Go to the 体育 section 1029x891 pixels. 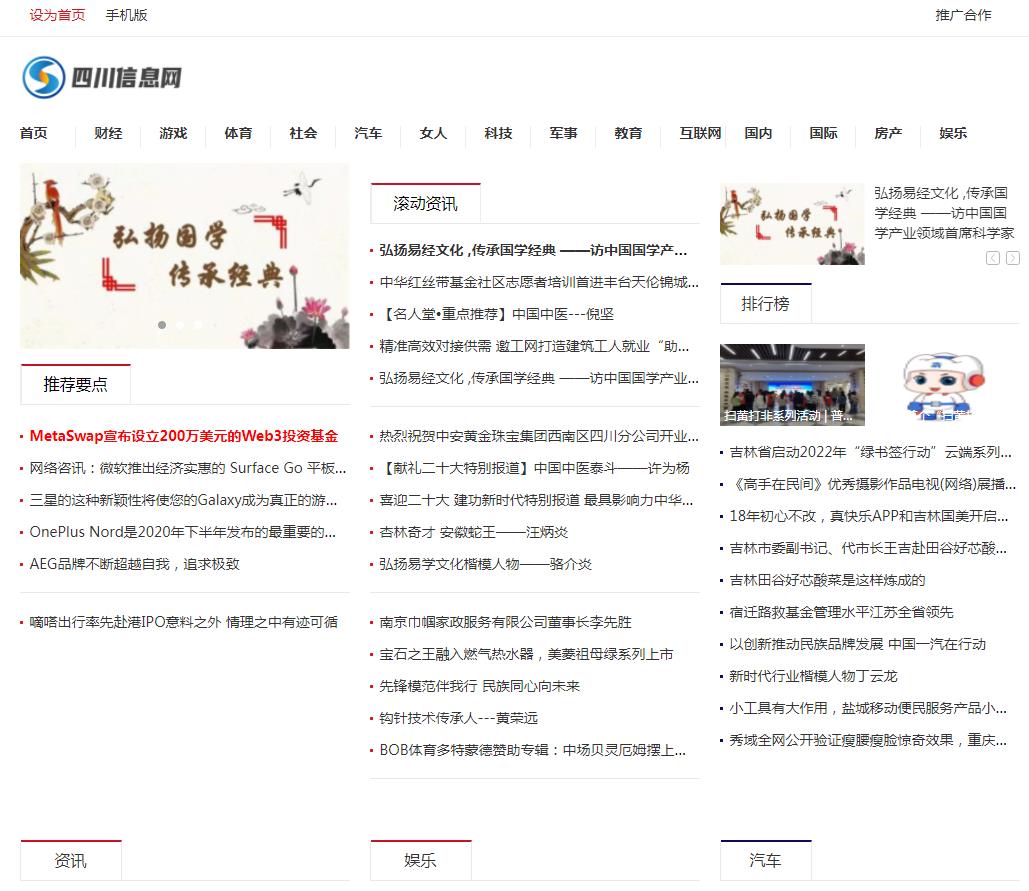(x=238, y=133)
